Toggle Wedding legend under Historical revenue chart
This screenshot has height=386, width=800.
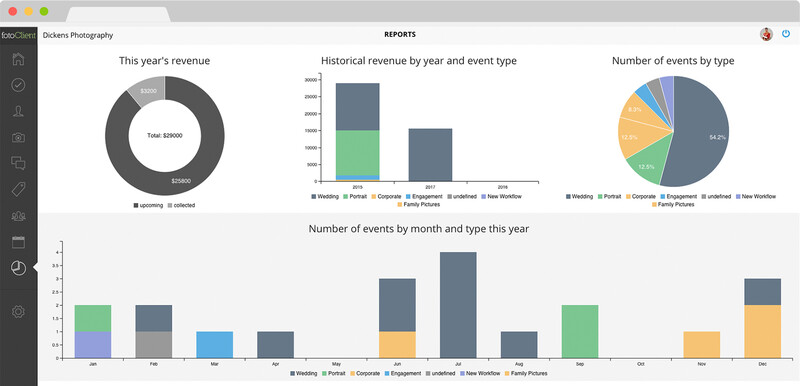[324, 196]
